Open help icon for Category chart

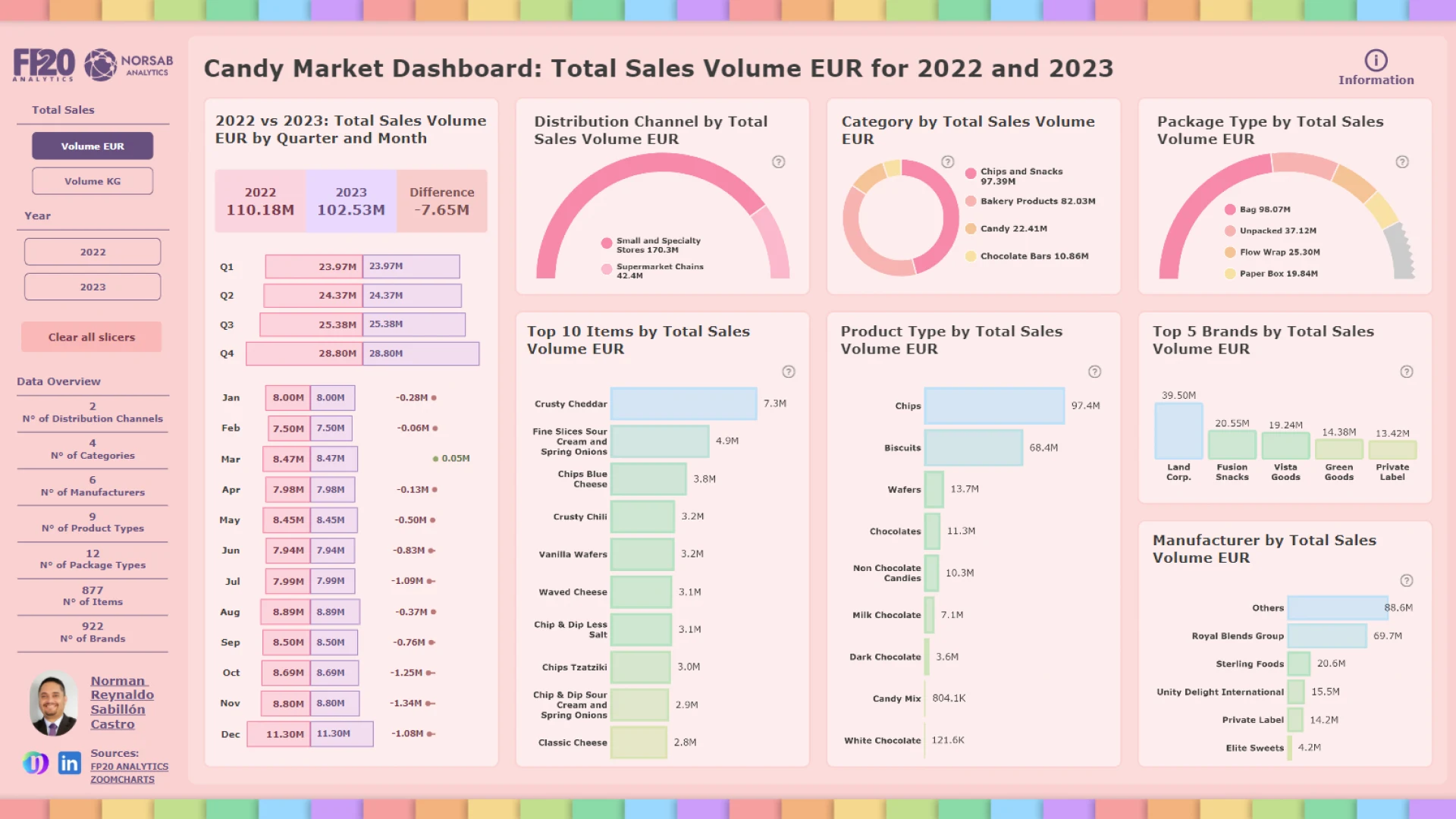[x=947, y=162]
